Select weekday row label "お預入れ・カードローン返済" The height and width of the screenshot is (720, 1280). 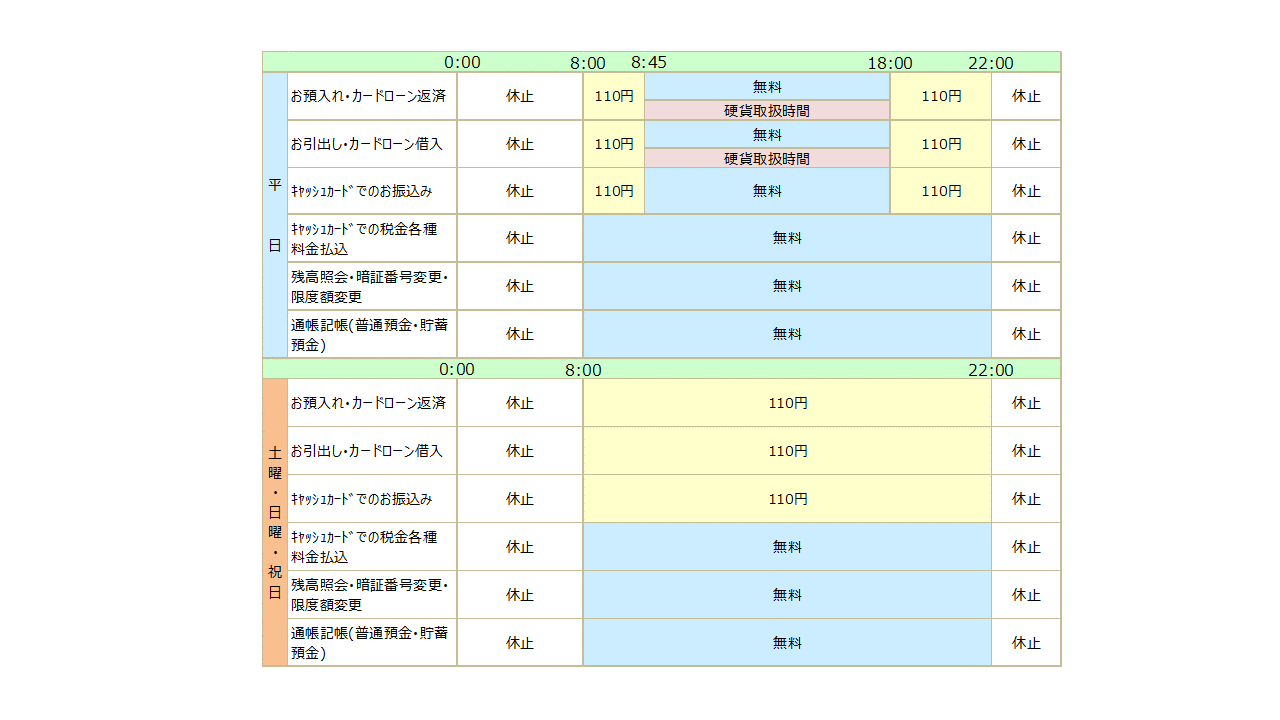click(372, 97)
